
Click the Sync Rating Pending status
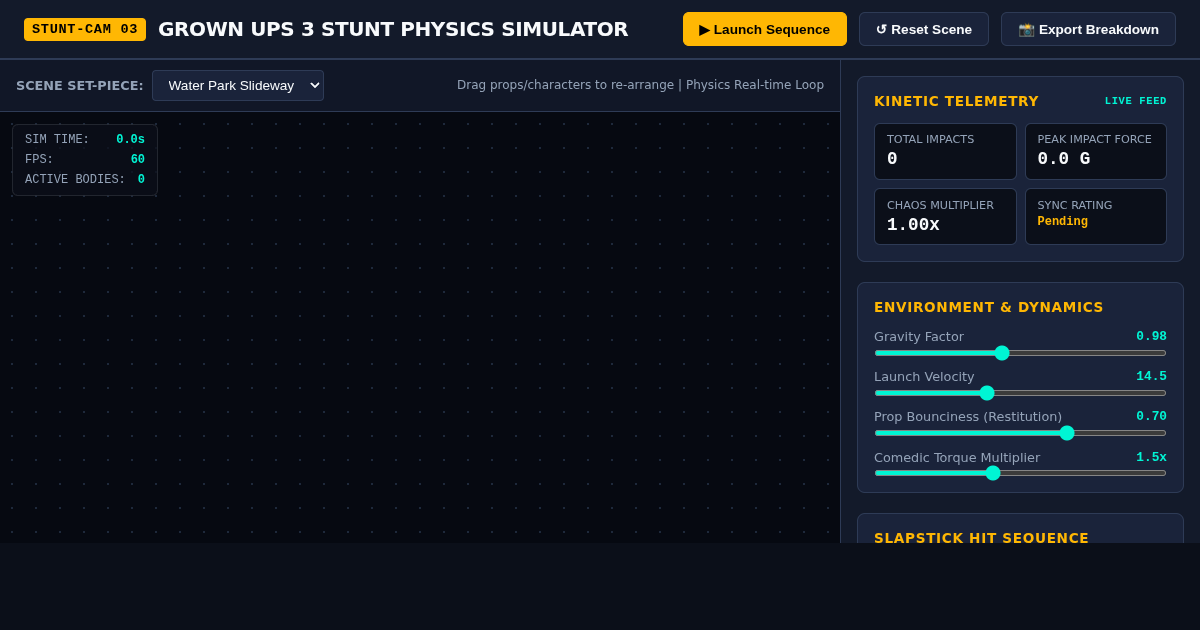point(1062,222)
